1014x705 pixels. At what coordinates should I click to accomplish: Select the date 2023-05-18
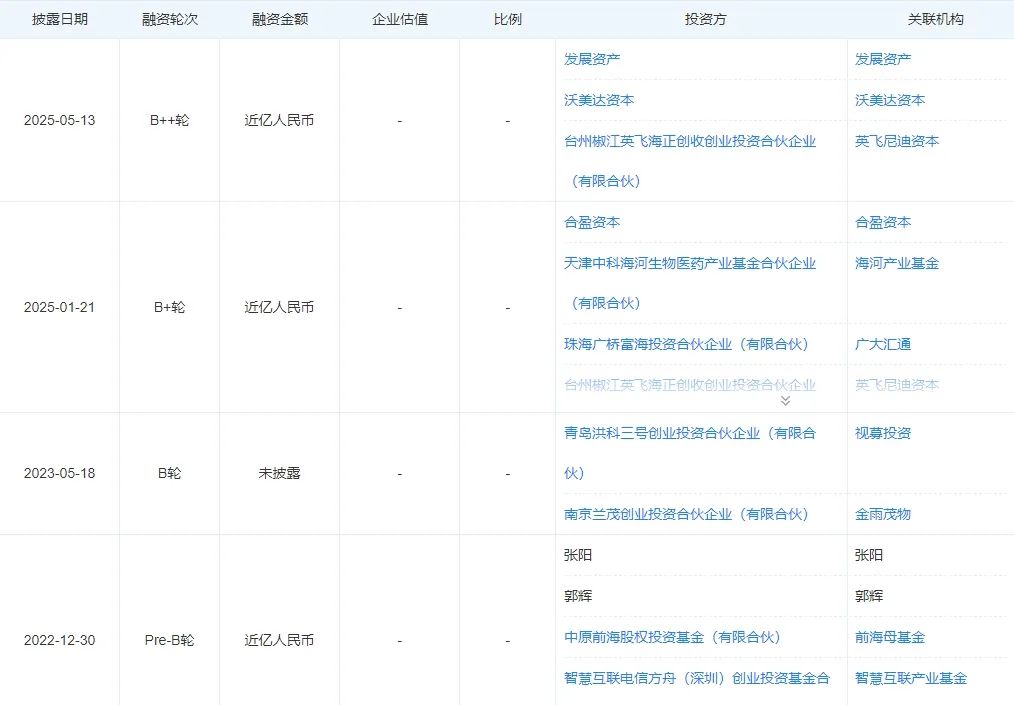point(59,473)
